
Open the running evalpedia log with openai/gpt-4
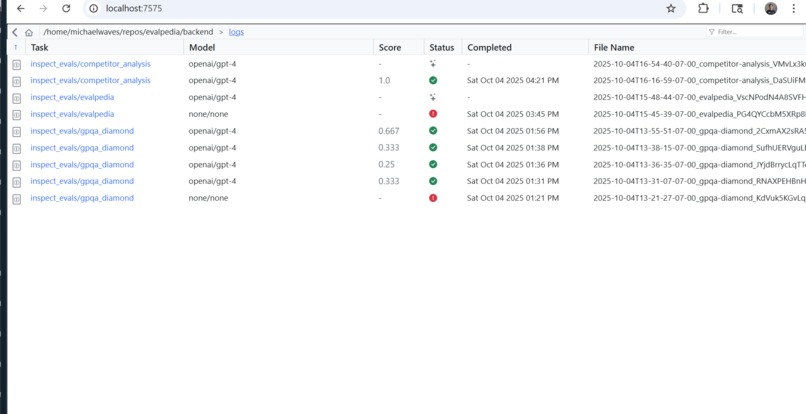point(72,97)
